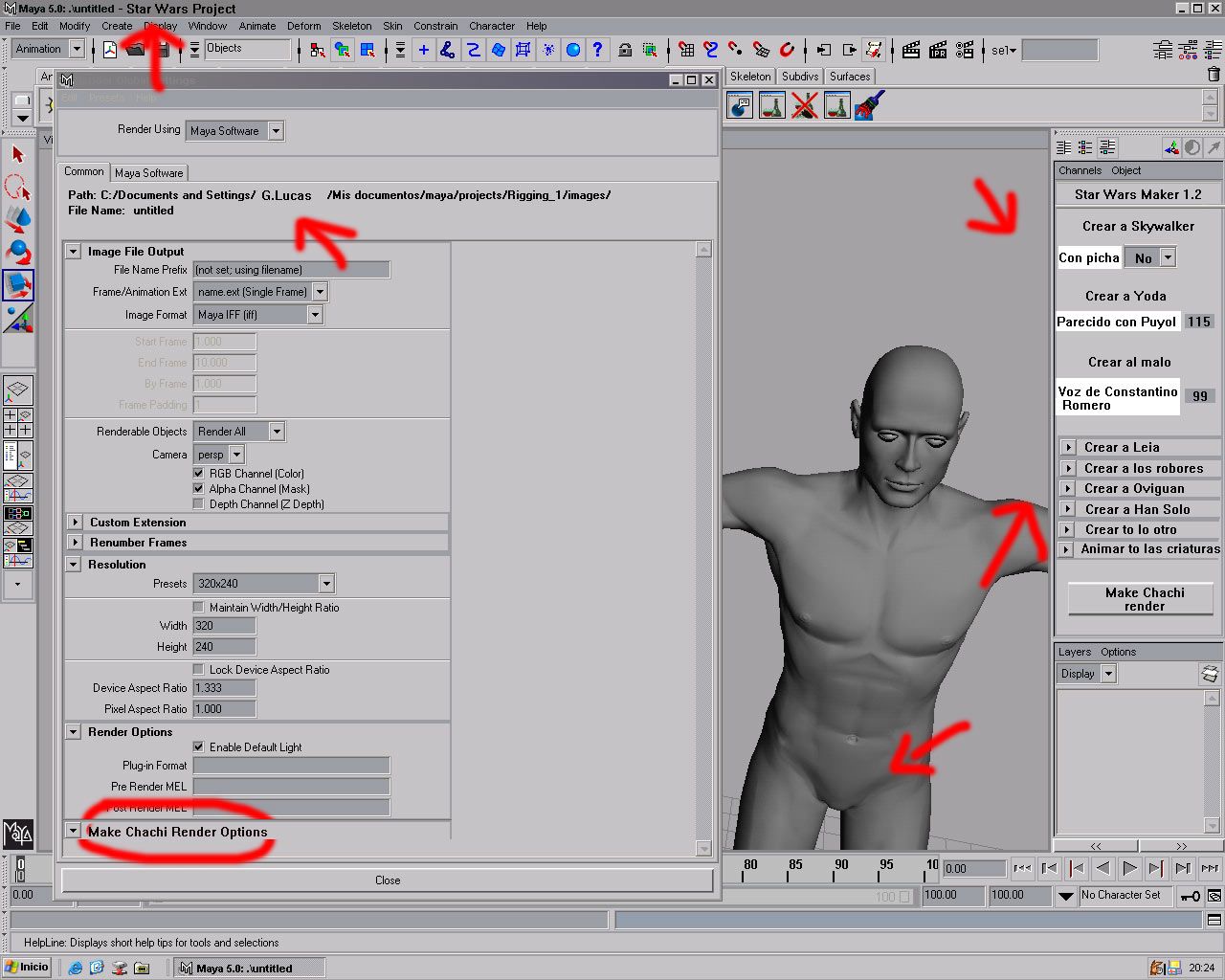The width and height of the screenshot is (1225, 980).
Task: Select the Scale tool cube icon
Action: coord(17,284)
